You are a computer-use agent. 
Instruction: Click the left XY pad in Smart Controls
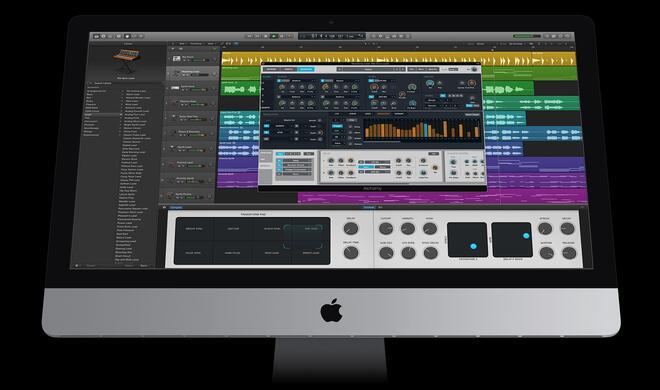tap(467, 240)
